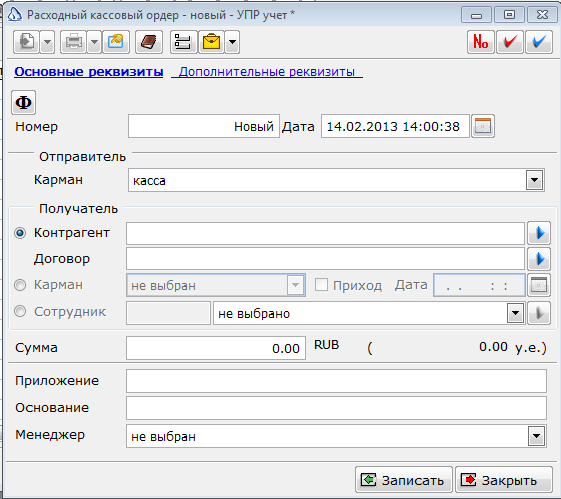Click the printer icon in toolbar

tap(73, 42)
